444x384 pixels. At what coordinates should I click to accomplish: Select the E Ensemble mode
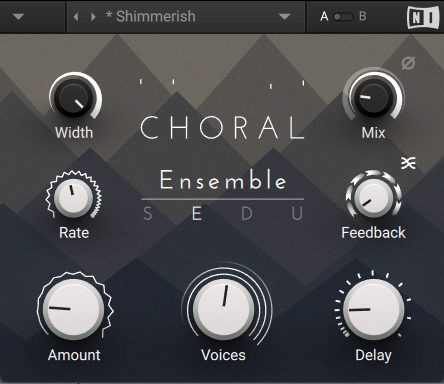pyautogui.click(x=197, y=213)
